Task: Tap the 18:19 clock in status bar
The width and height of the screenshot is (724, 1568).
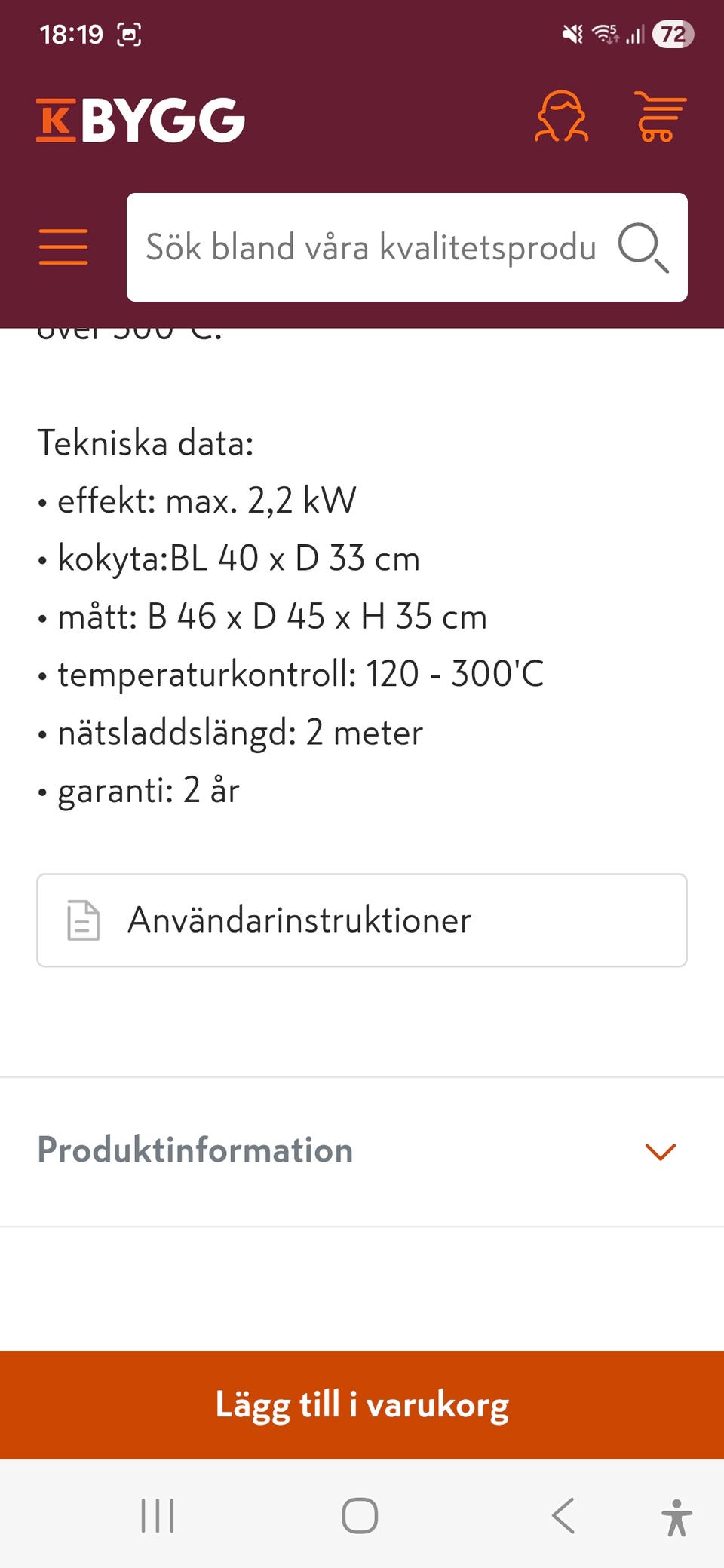Action: pyautogui.click(x=71, y=34)
